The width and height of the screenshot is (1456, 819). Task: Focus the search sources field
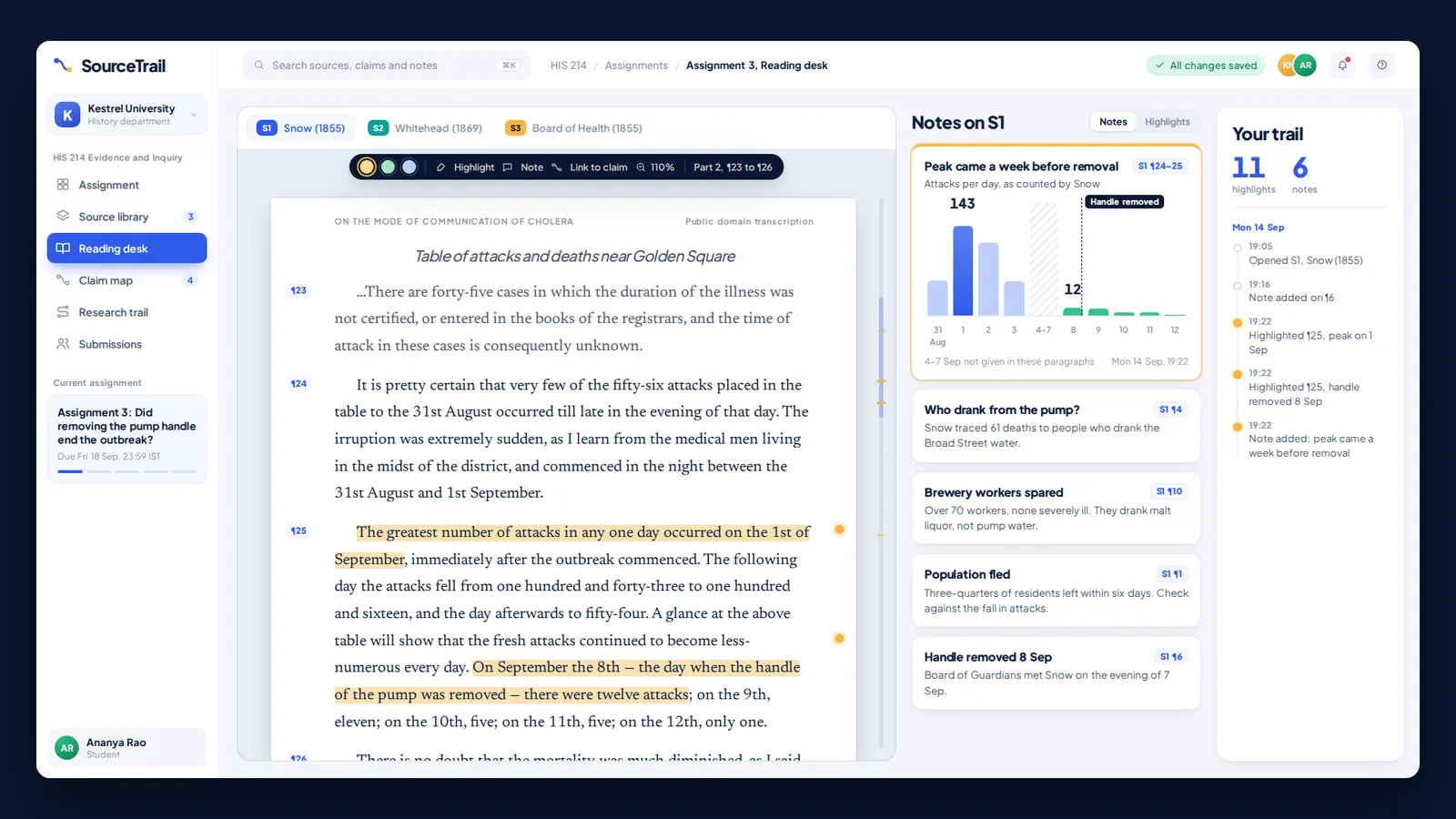386,66
